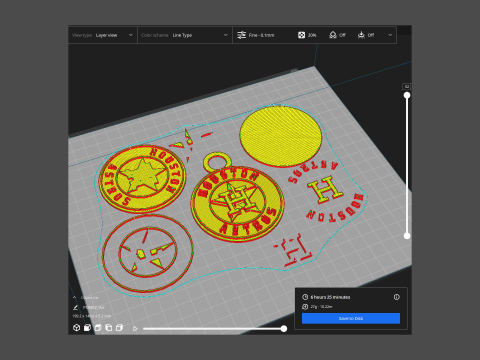Viewport: 480px width, 360px height.
Task: Click the model dimensions text
Action: pyautogui.click(x=92, y=316)
